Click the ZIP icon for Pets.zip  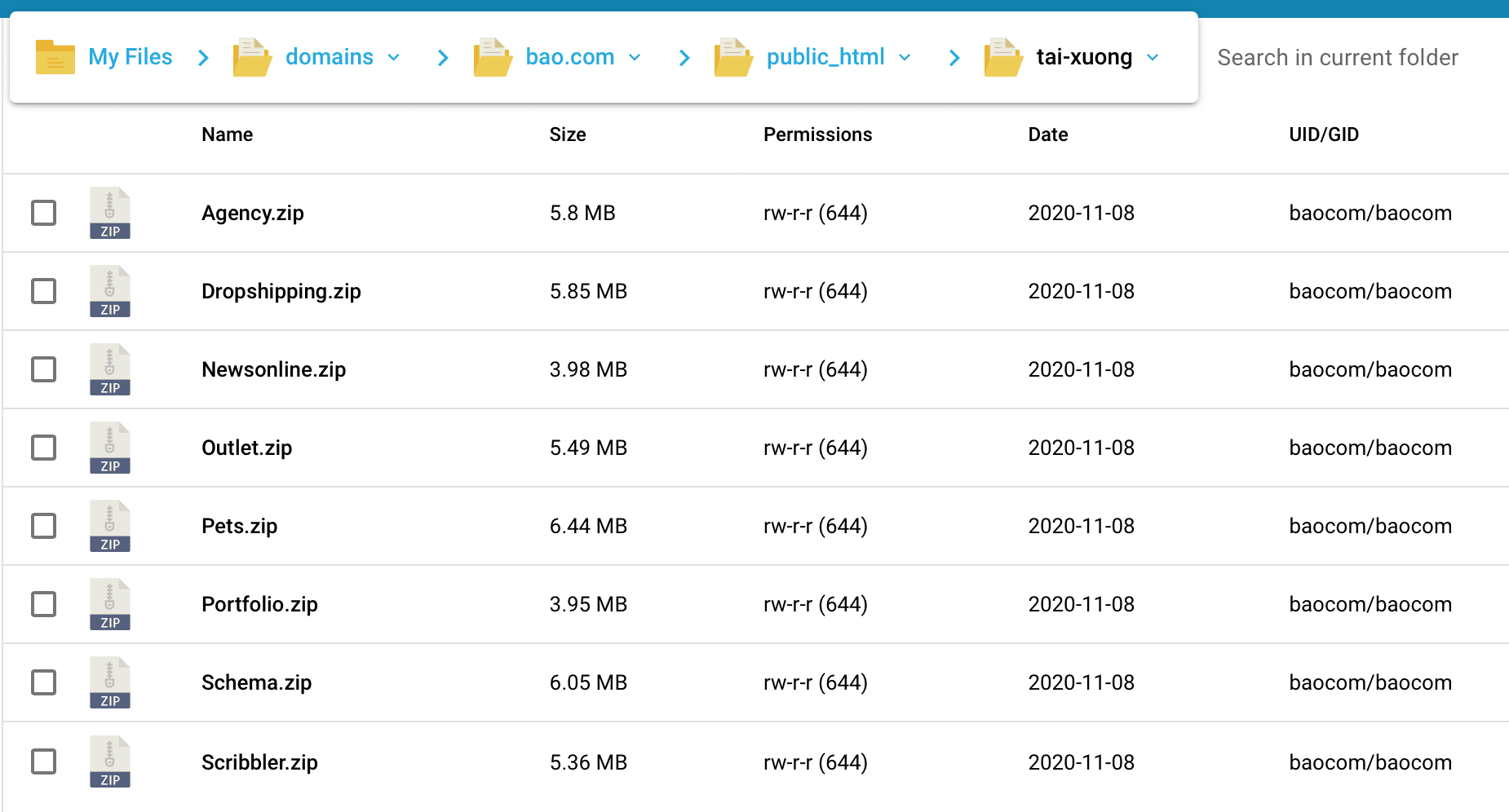pos(109,526)
